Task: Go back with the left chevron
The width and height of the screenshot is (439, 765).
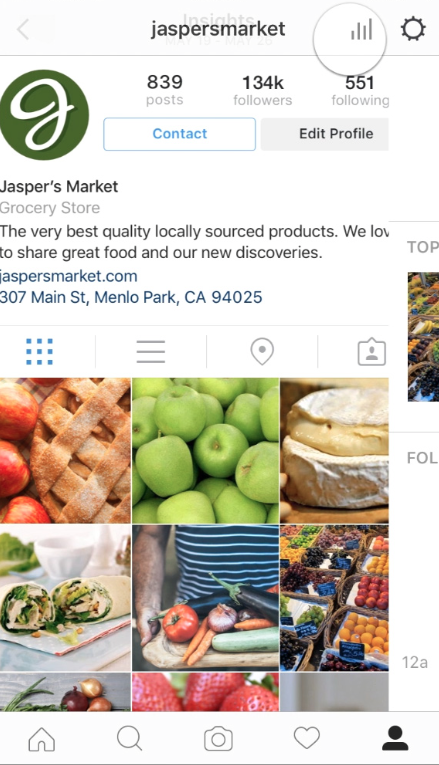Action: coord(23,30)
